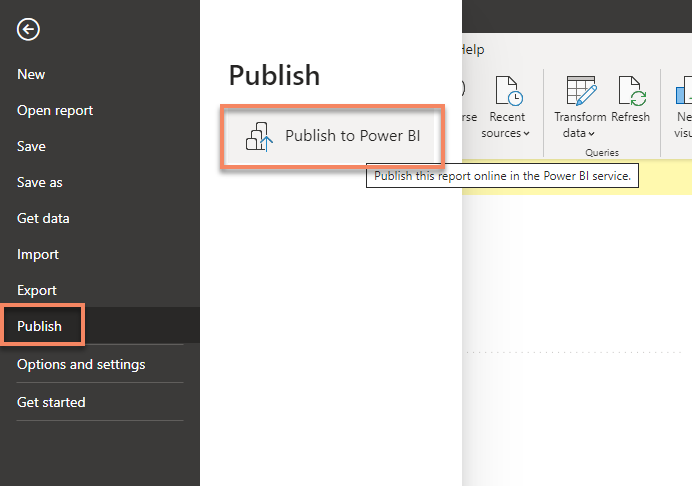Select Save in the File menu
692x486 pixels.
pyautogui.click(x=31, y=146)
